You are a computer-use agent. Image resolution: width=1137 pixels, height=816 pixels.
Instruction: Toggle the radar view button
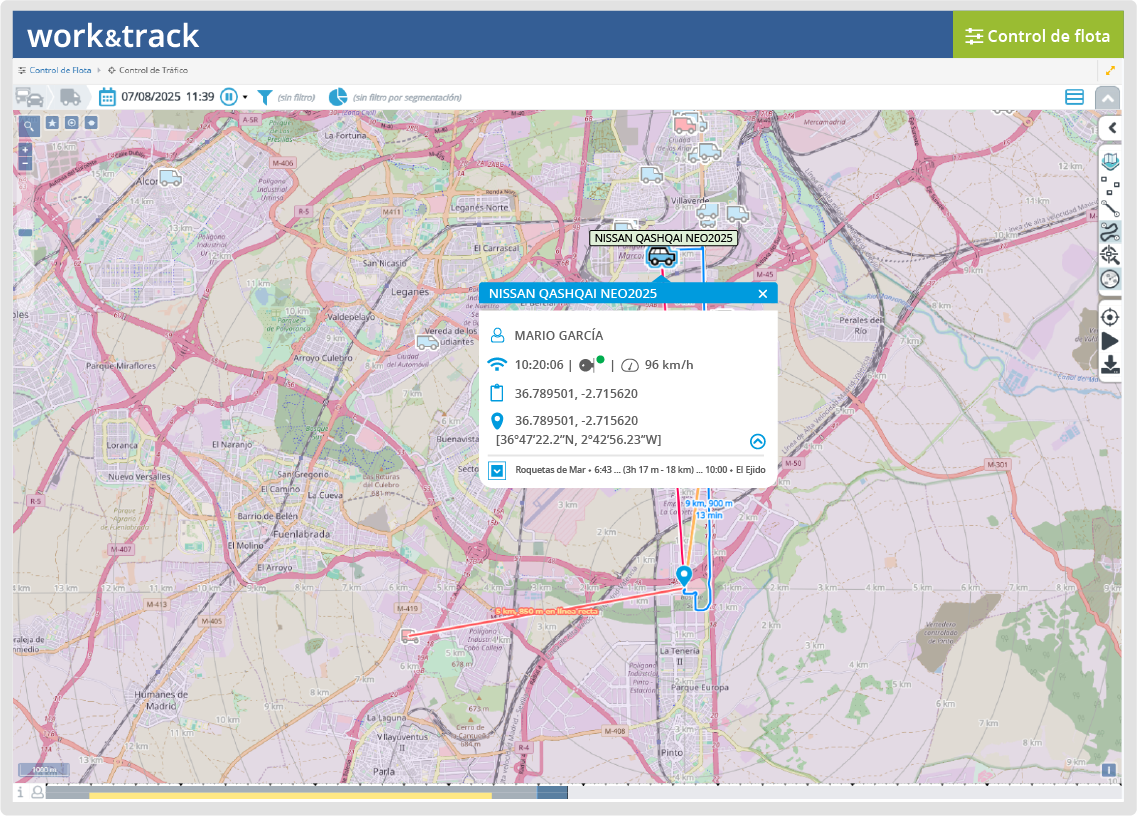[1110, 279]
